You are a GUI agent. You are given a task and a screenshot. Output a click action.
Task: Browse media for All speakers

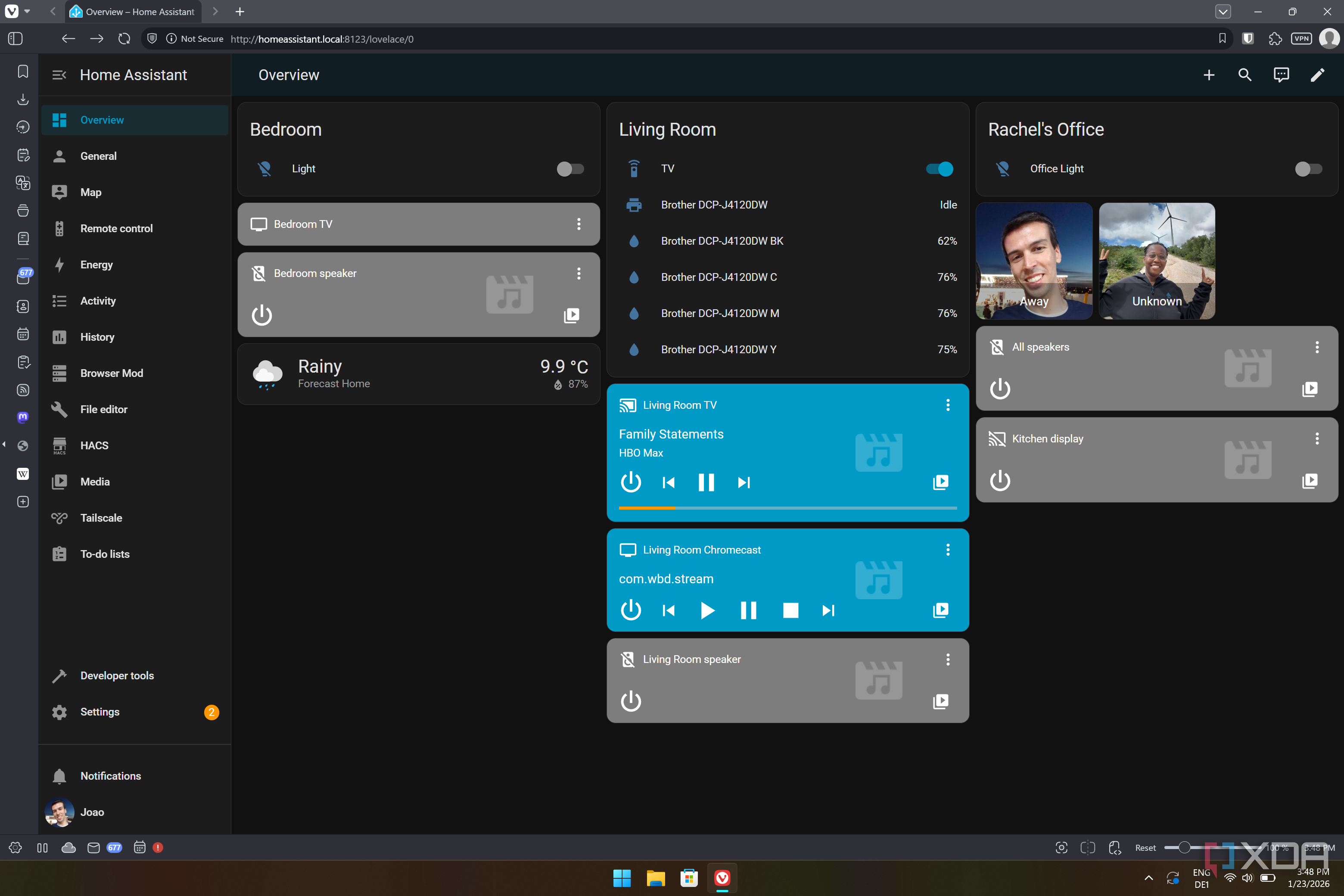point(1310,389)
